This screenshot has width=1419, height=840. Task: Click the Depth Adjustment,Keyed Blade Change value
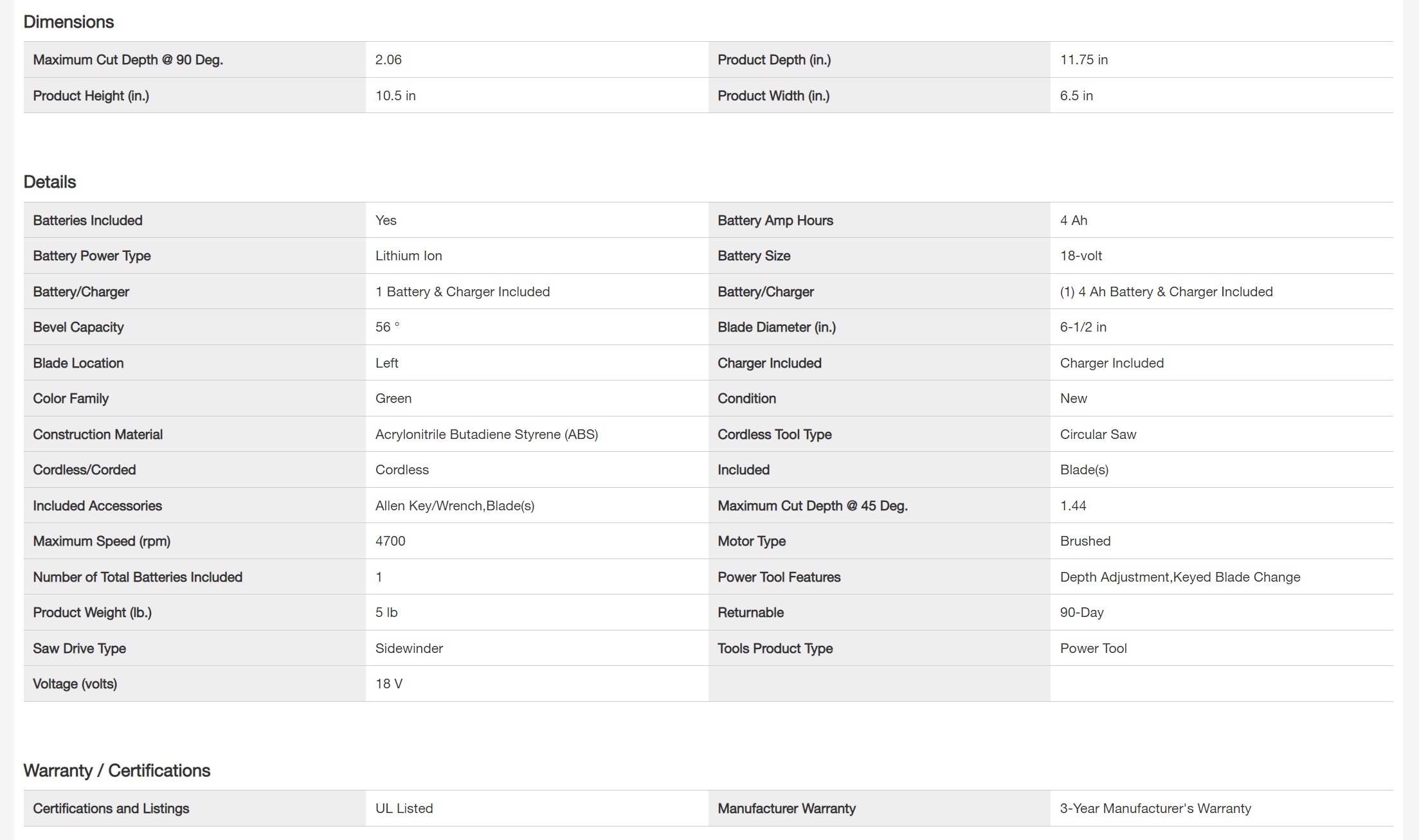[1179, 577]
